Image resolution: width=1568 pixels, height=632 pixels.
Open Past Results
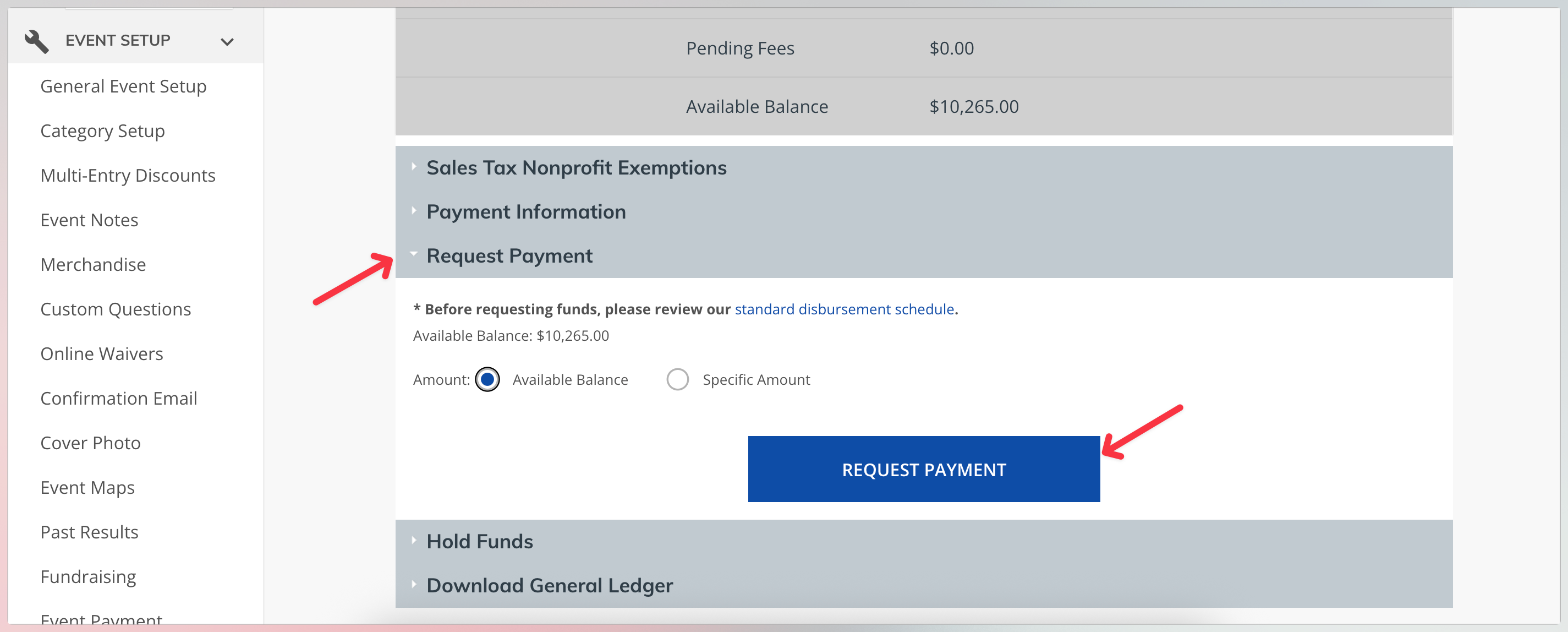point(90,532)
